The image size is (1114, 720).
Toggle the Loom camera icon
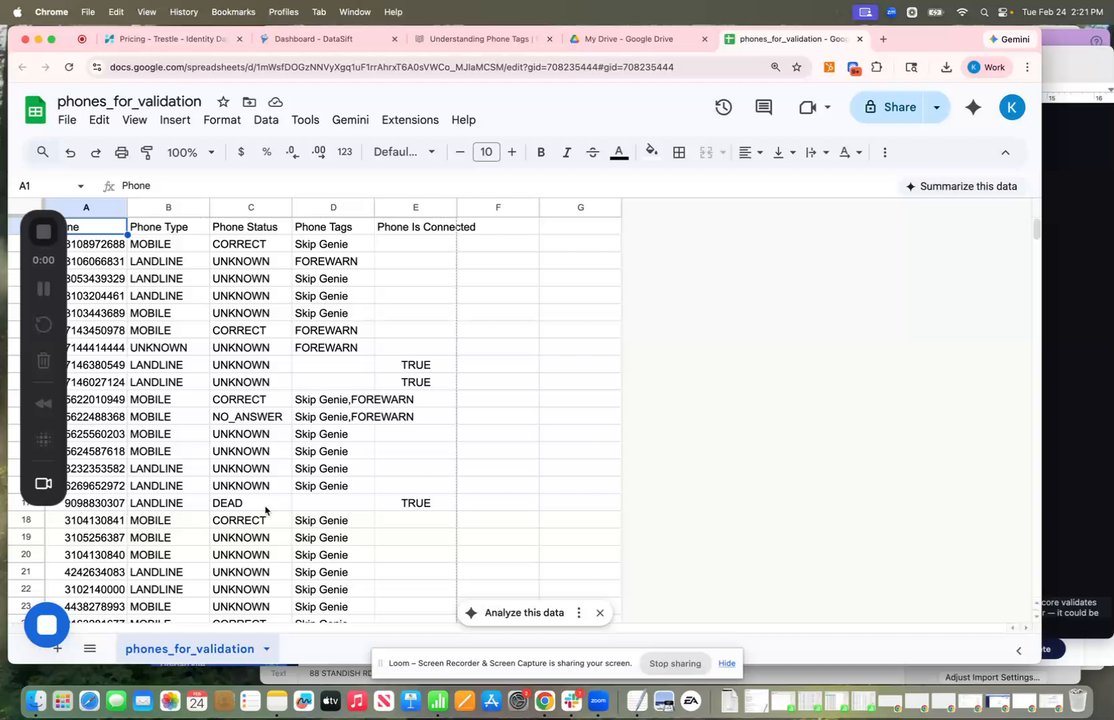point(43,483)
